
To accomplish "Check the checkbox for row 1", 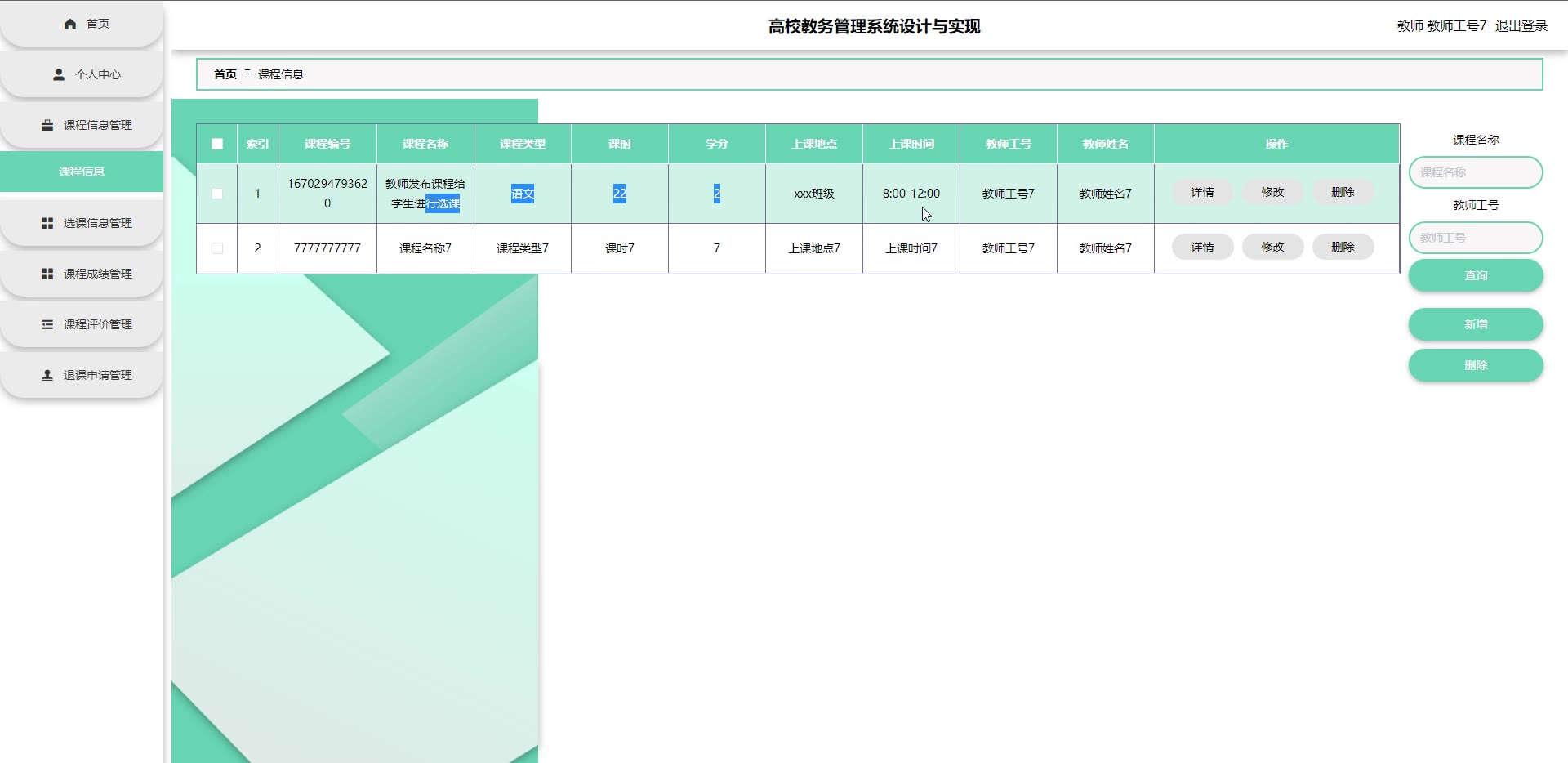I will tap(217, 194).
